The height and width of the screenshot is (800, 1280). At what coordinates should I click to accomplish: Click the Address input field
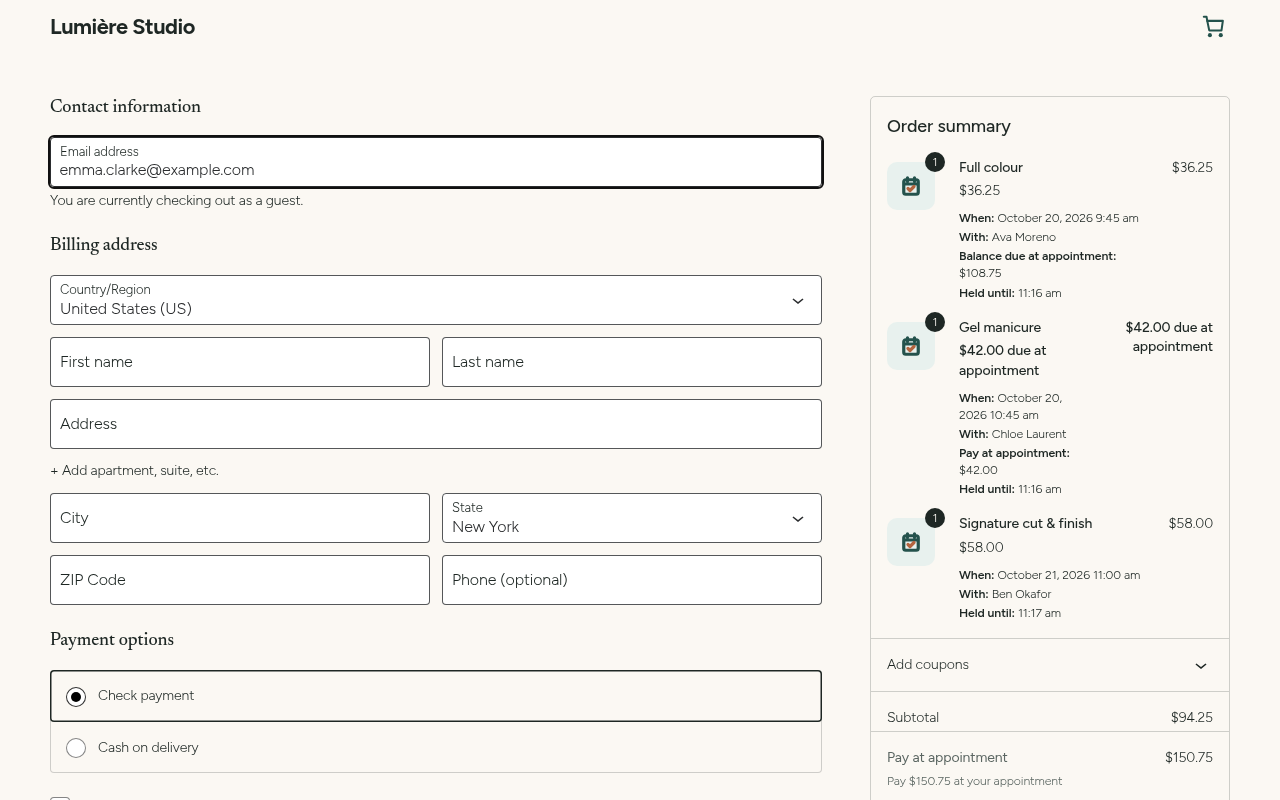click(436, 424)
